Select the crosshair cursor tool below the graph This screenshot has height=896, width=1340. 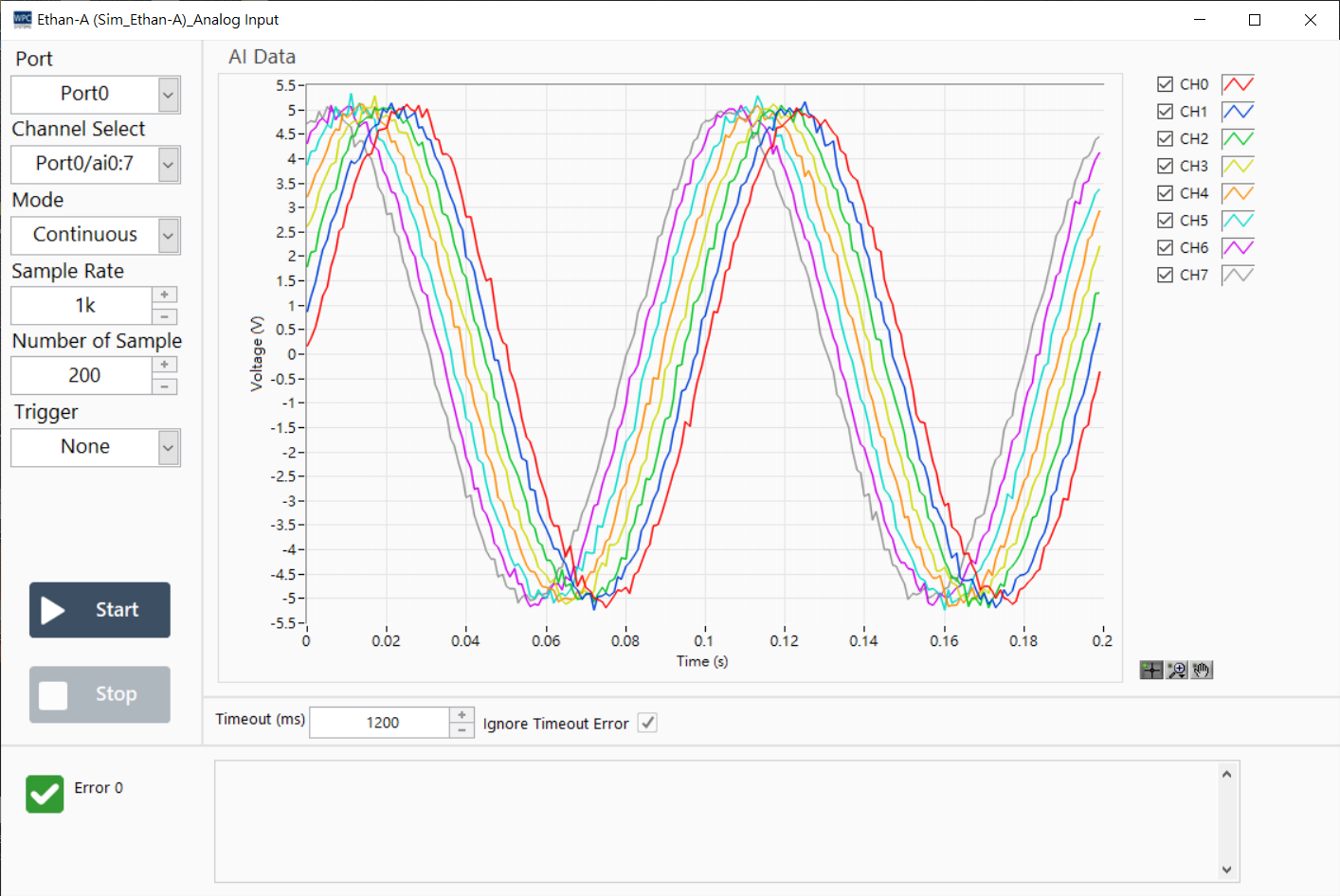1150,670
